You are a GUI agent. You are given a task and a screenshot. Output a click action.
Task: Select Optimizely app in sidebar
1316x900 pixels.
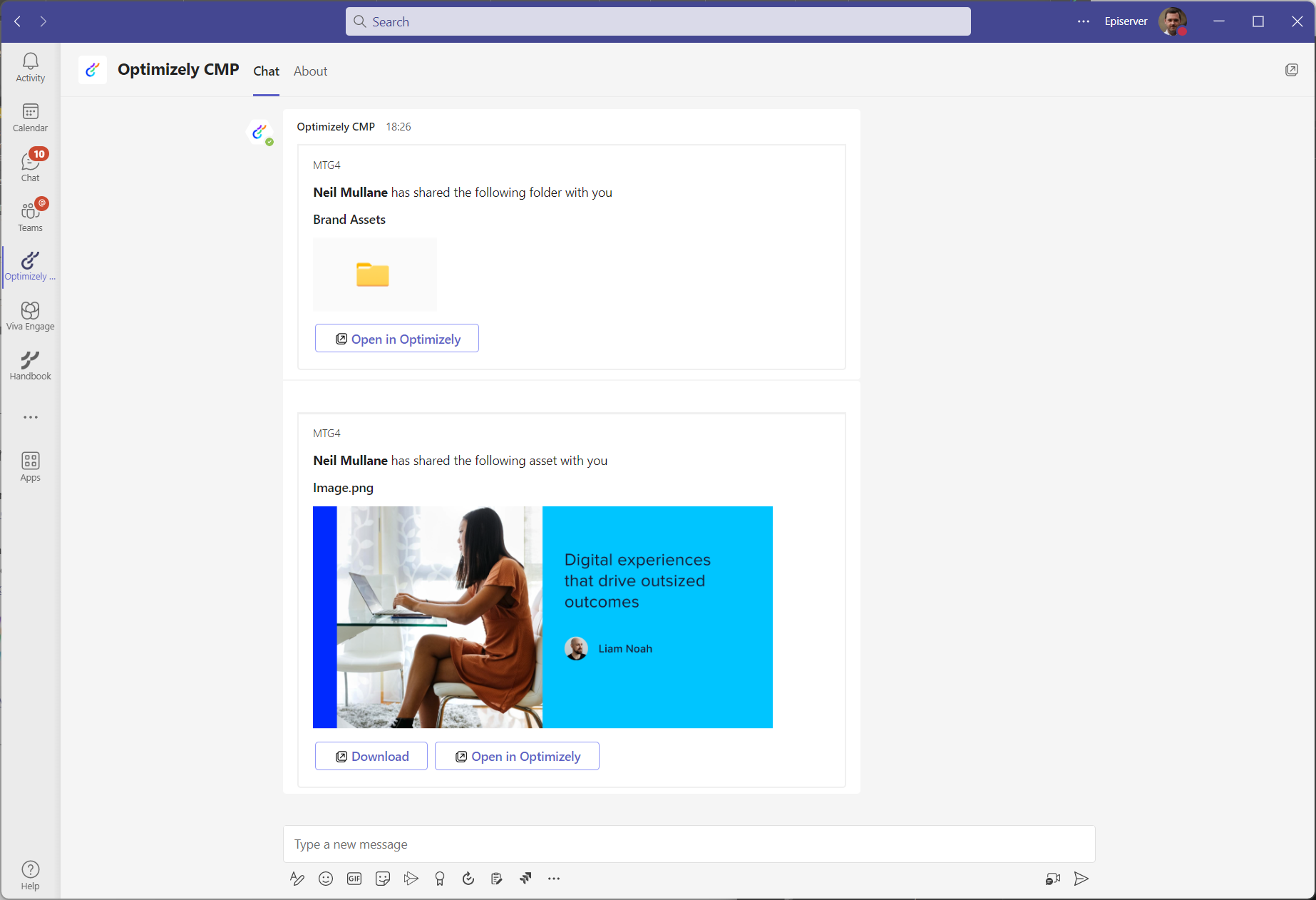click(30, 266)
